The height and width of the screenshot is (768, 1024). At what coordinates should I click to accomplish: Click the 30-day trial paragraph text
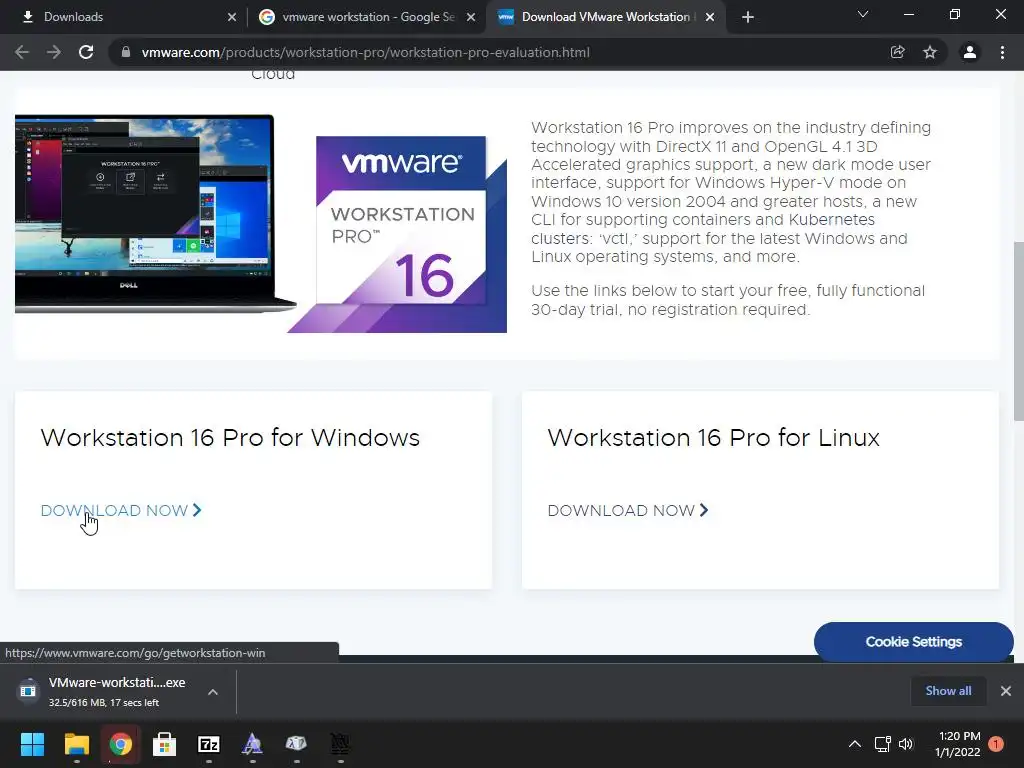pos(728,300)
